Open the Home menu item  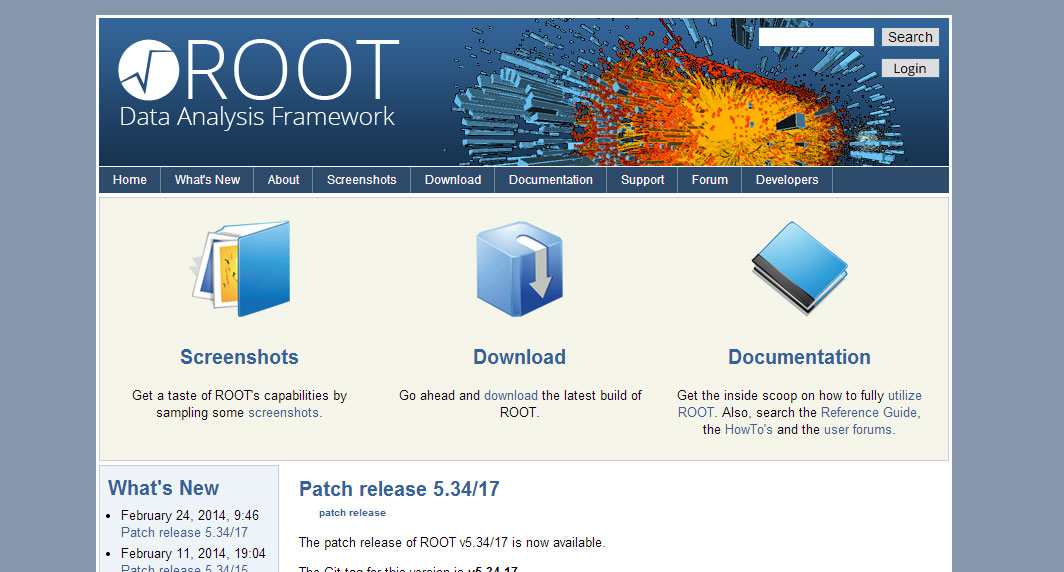[x=130, y=180]
